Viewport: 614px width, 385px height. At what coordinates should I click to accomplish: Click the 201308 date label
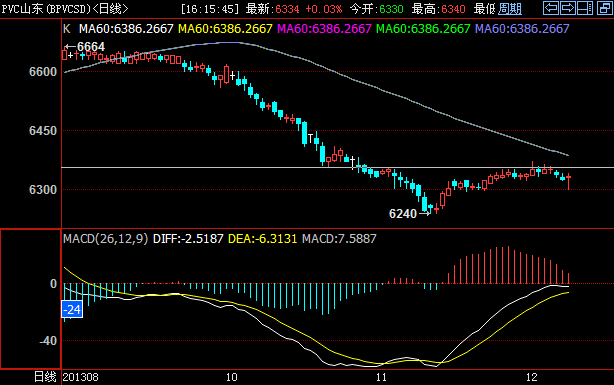click(x=81, y=377)
